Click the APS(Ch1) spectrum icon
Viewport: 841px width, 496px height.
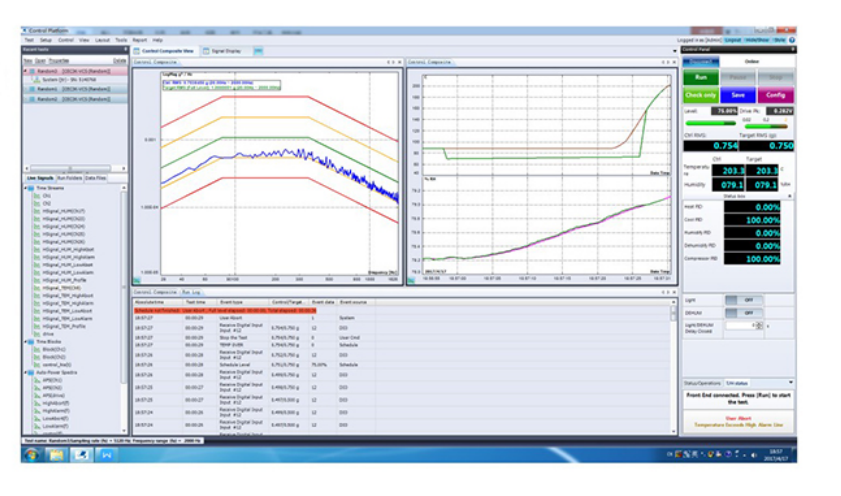coord(37,380)
